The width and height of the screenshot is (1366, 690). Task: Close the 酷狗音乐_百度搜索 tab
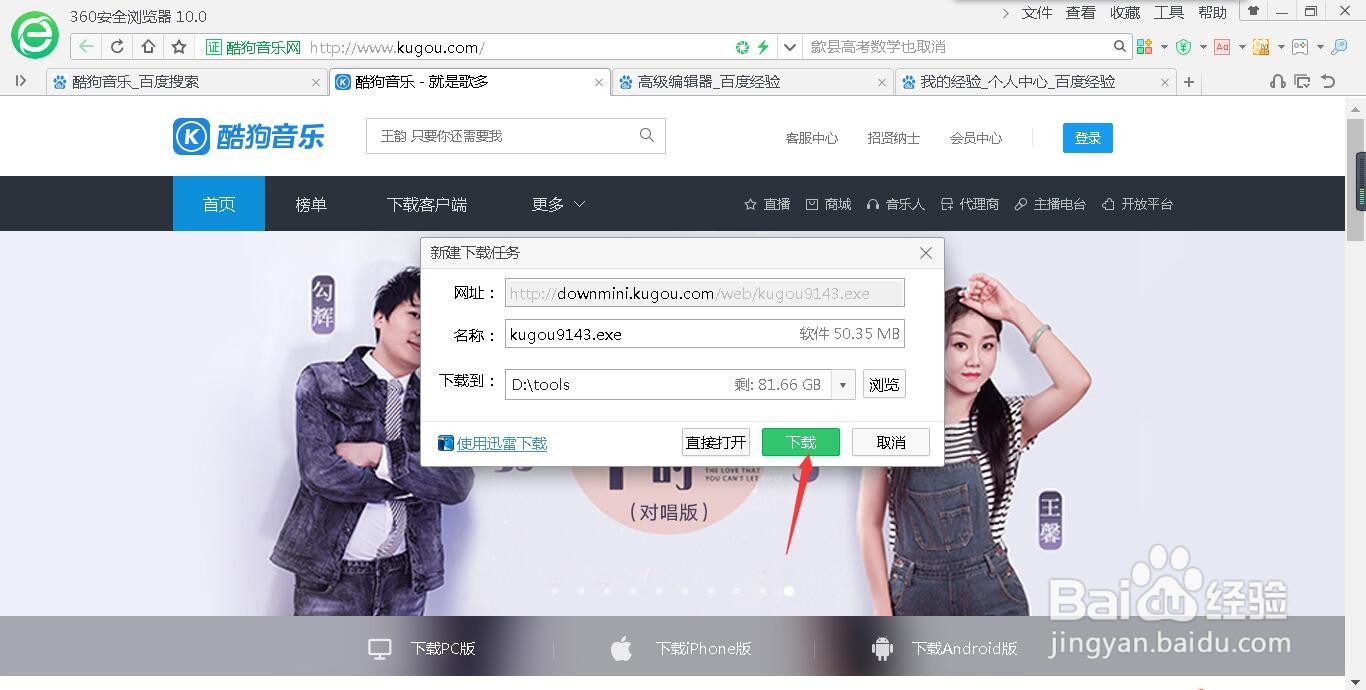(x=316, y=83)
